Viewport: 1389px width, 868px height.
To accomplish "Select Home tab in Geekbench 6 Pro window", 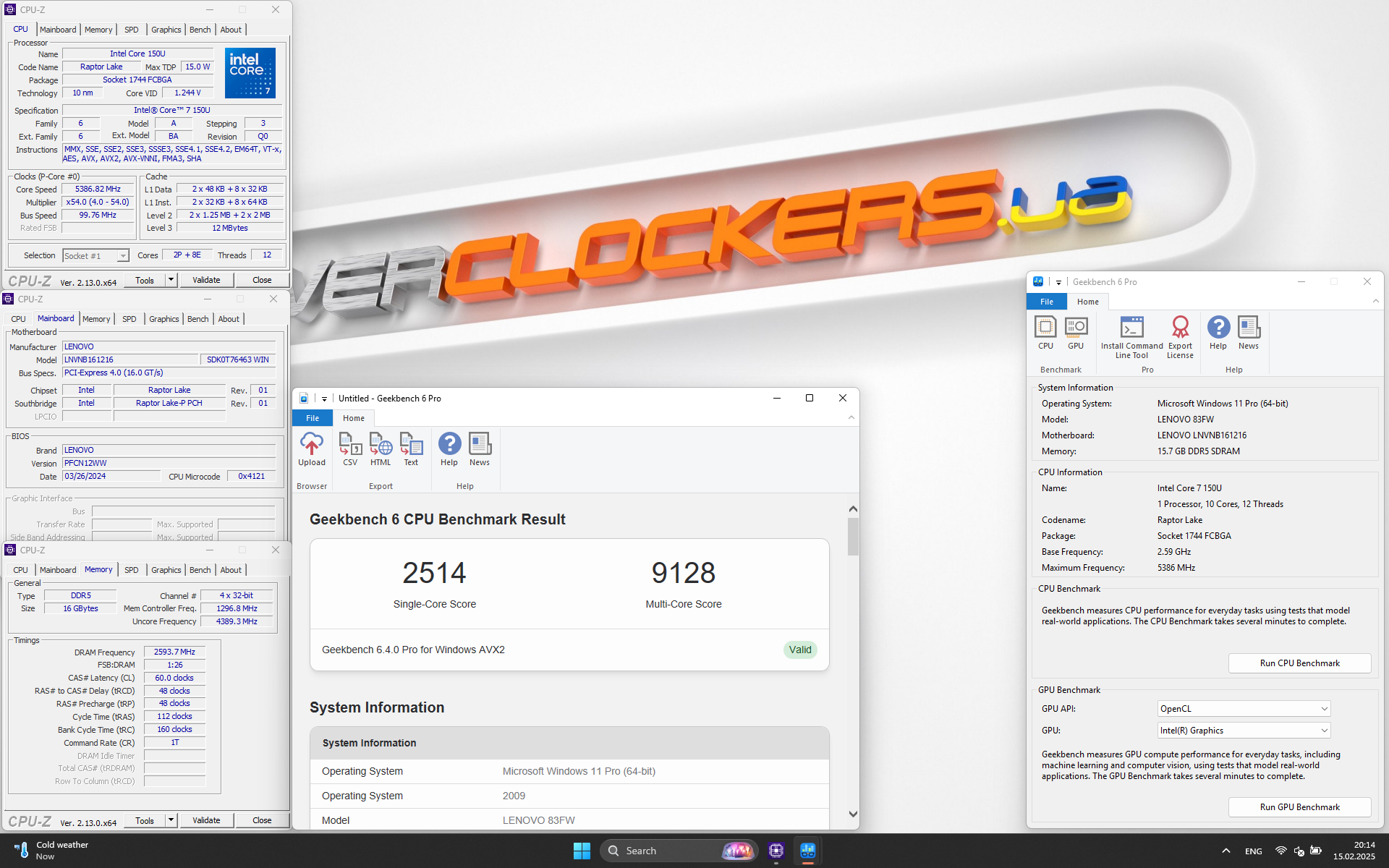I will tap(1088, 302).
